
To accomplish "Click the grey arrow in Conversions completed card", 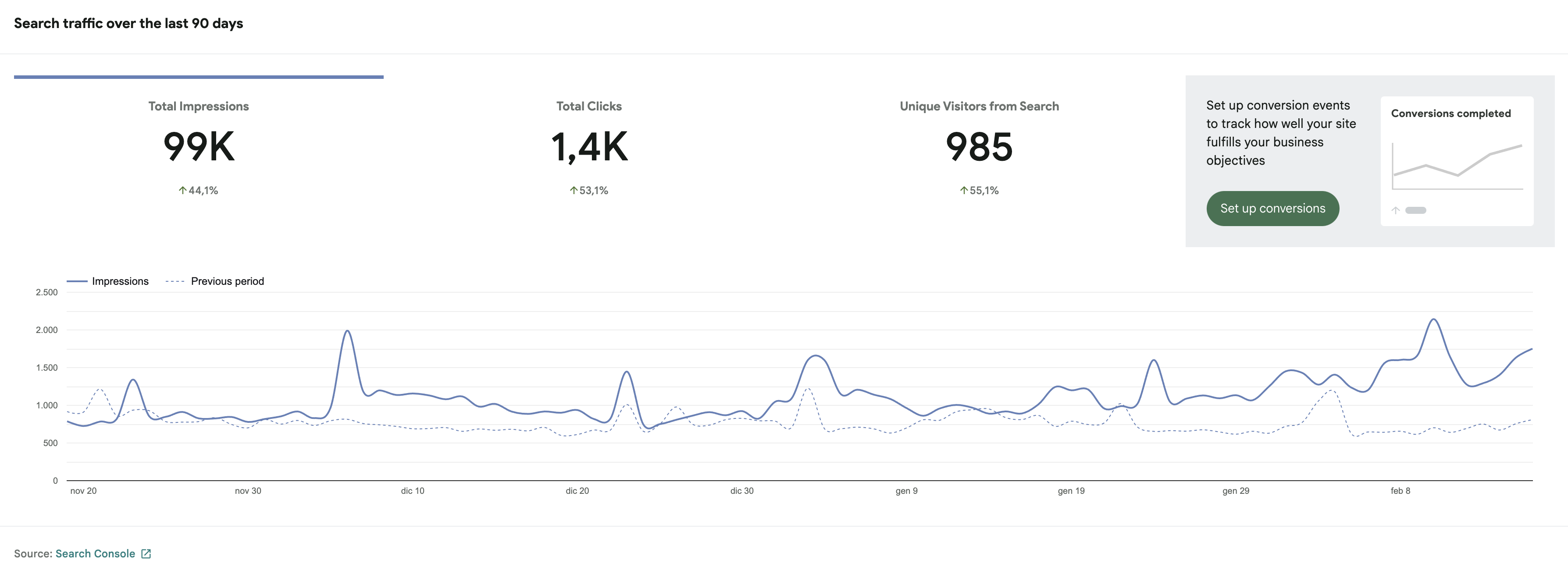I will point(1396,210).
